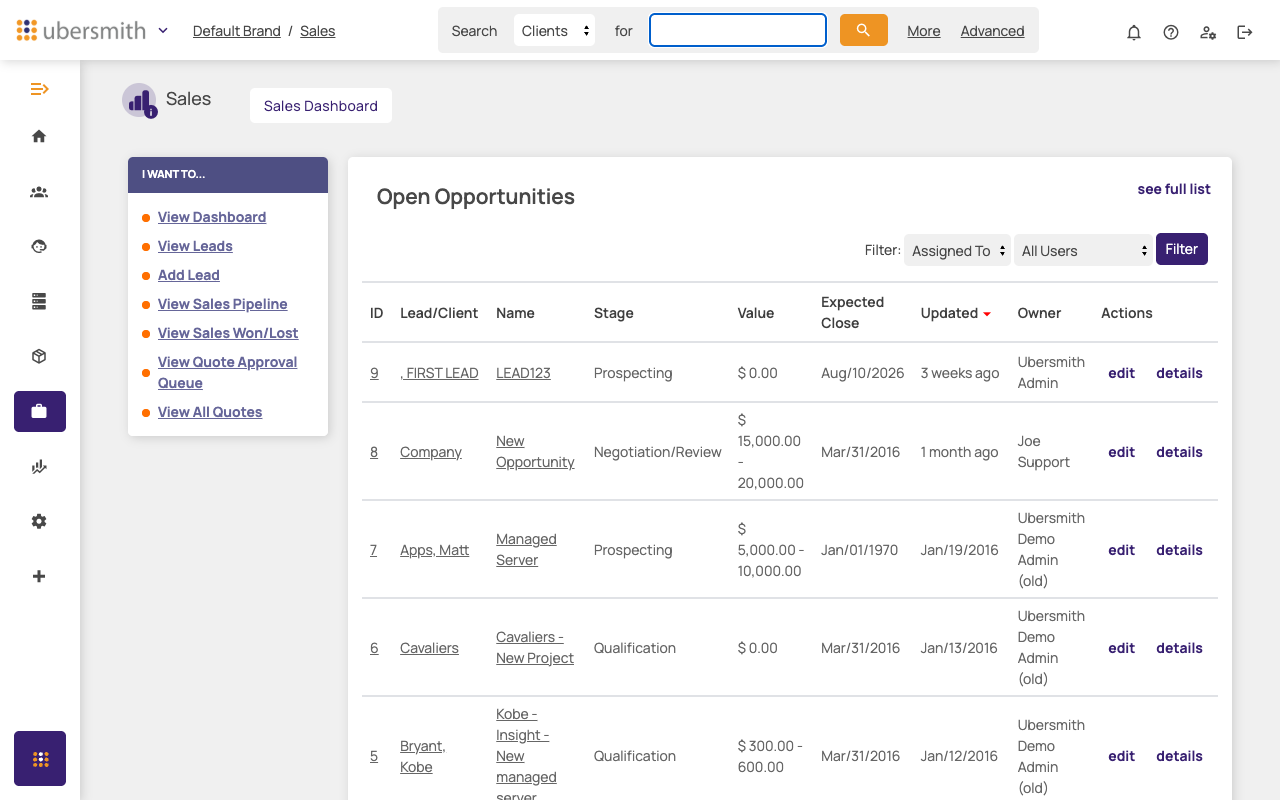Open the Services box sidebar icon
The width and height of the screenshot is (1280, 800).
pyautogui.click(x=39, y=356)
